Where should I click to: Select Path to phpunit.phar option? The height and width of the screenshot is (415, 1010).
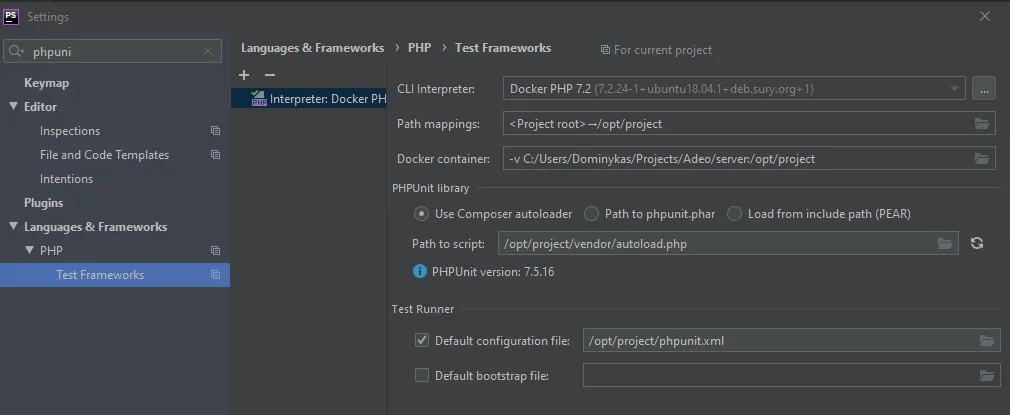pos(592,213)
